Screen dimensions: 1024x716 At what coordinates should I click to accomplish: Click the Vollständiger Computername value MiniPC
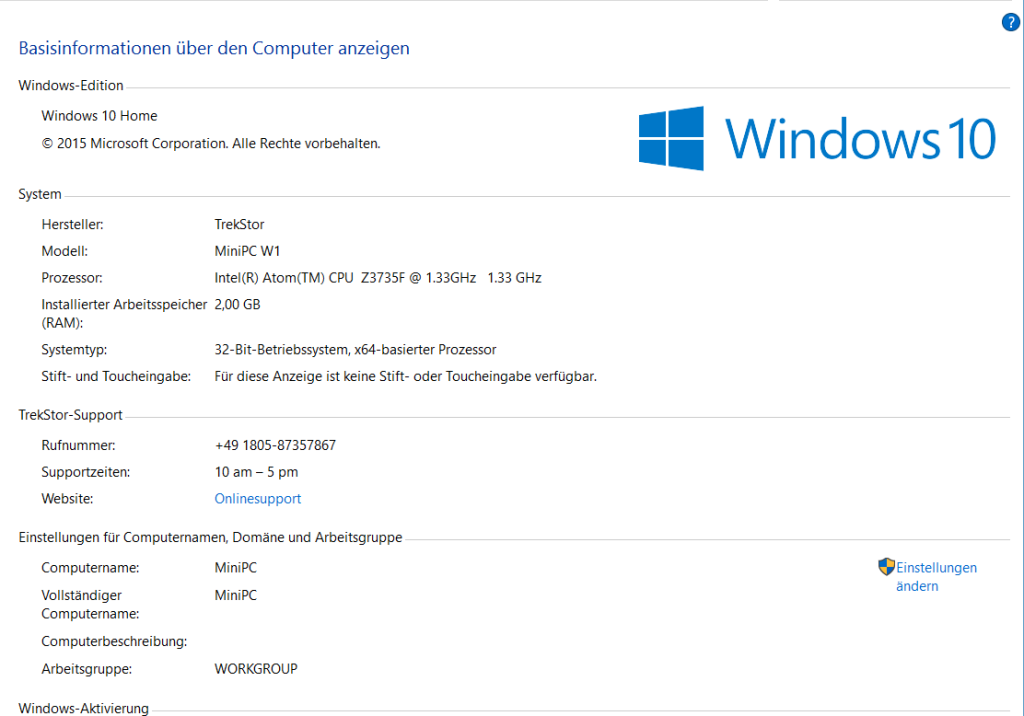(236, 595)
